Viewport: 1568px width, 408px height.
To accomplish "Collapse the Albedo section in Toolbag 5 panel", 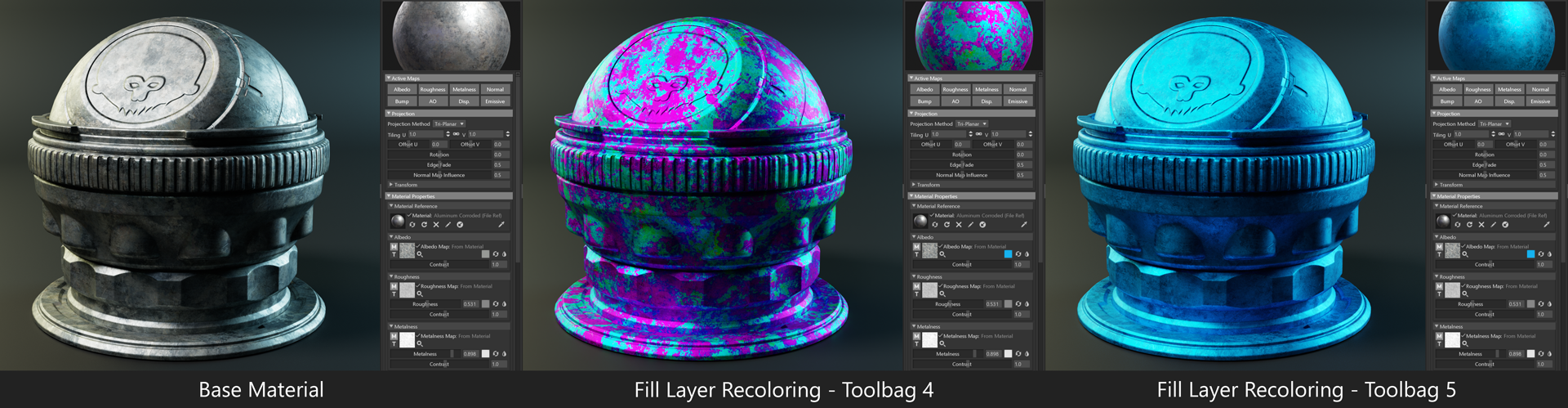I will click(1494, 237).
